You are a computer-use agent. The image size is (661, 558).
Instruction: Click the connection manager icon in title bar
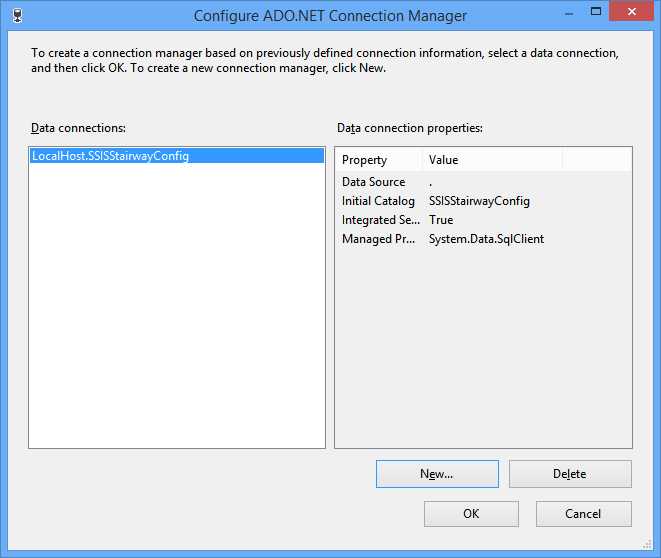[17, 16]
